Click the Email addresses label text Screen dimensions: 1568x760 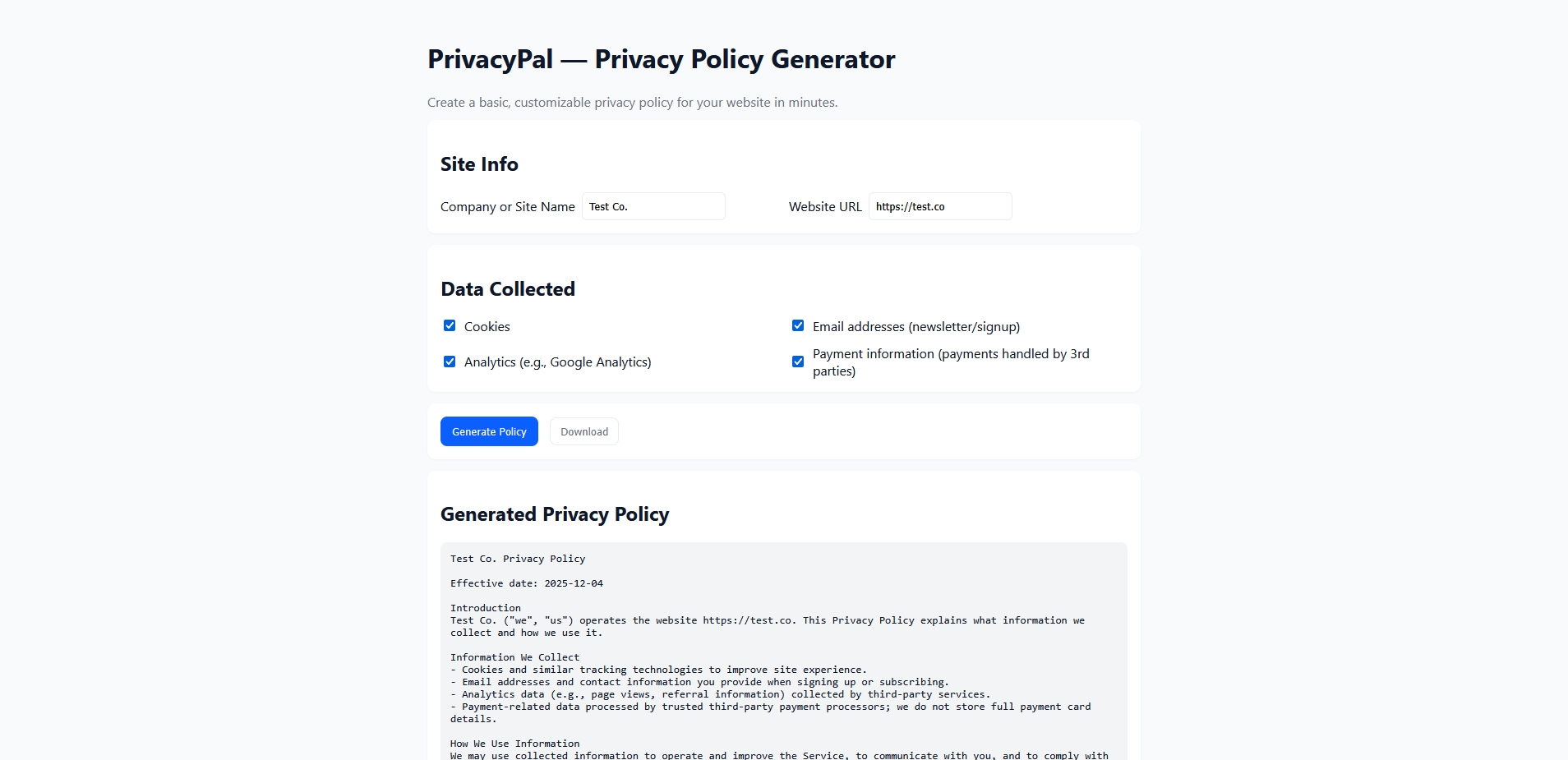click(915, 327)
